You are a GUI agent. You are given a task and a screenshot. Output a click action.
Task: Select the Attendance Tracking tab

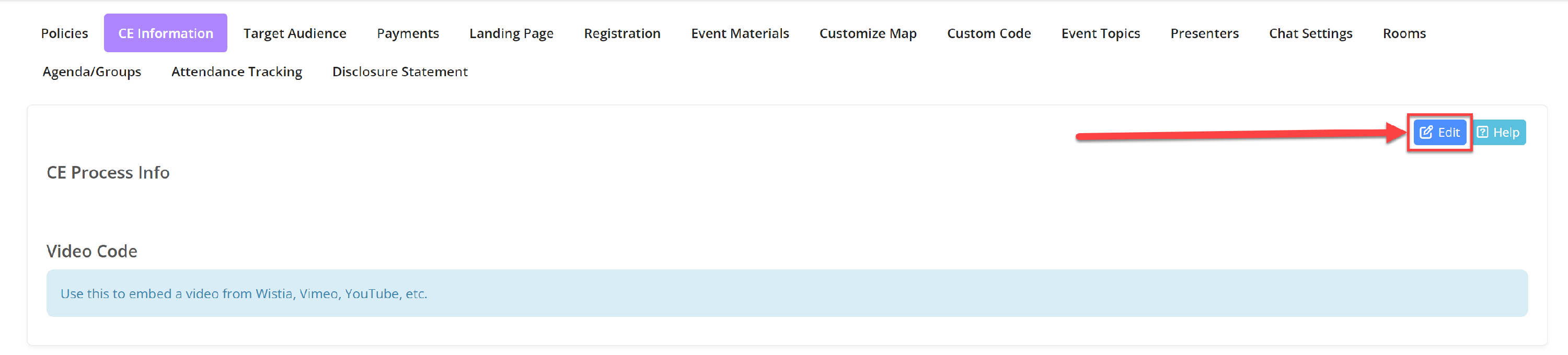click(x=237, y=72)
